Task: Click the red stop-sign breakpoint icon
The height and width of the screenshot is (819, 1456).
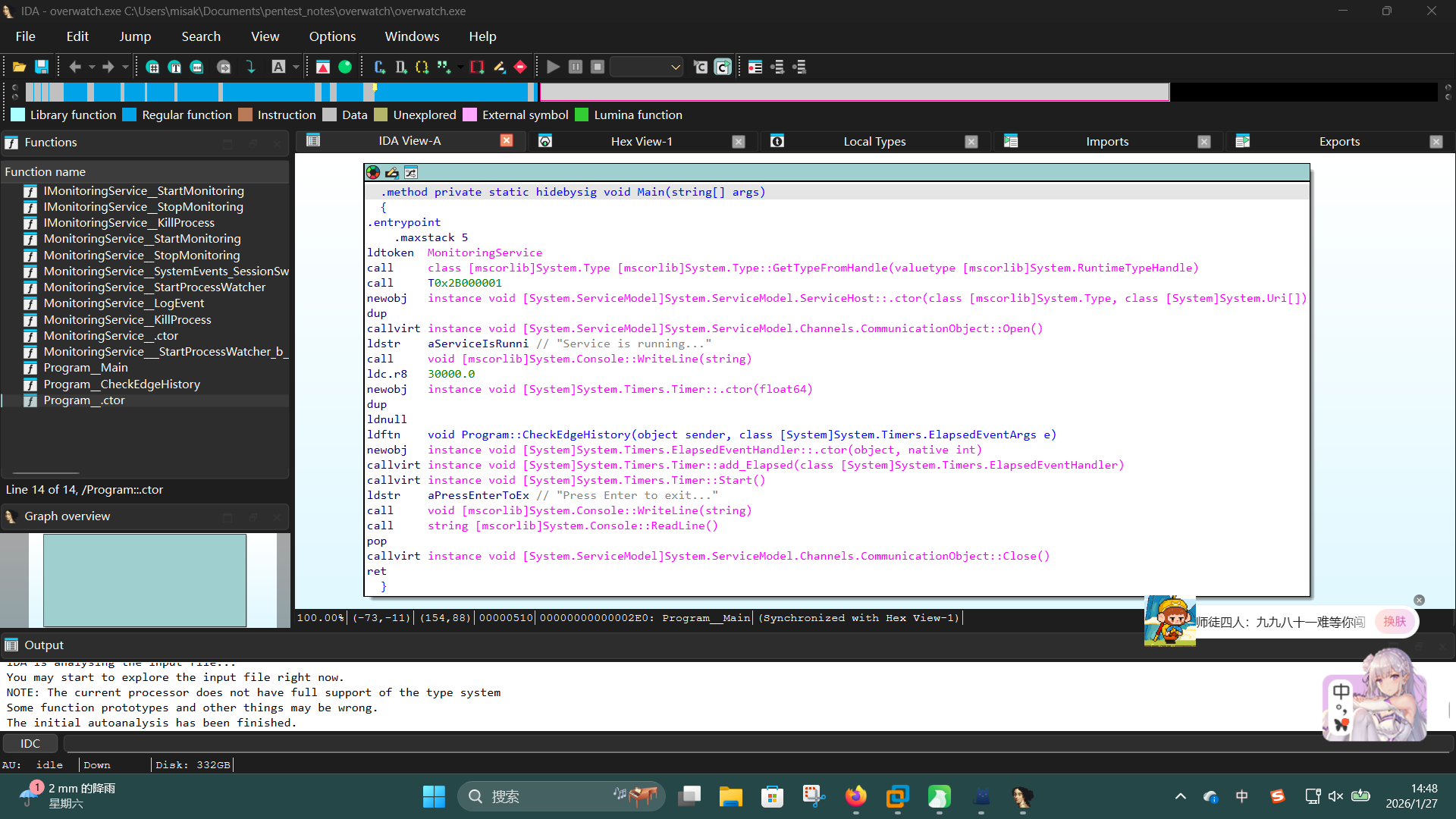Action: click(520, 67)
